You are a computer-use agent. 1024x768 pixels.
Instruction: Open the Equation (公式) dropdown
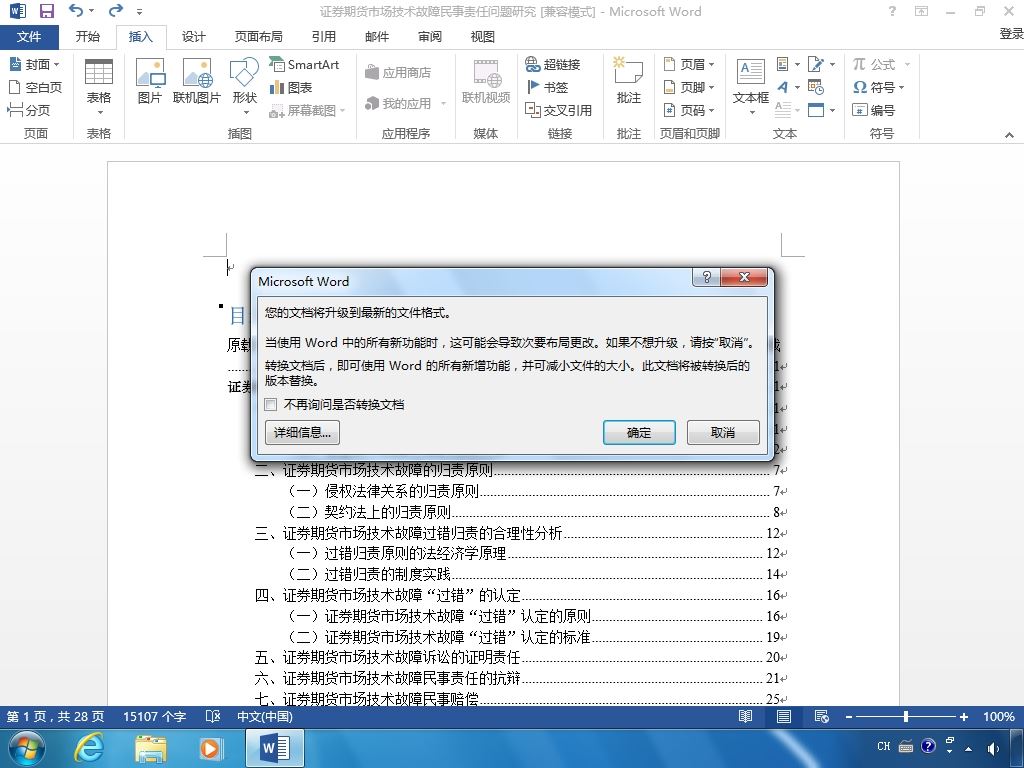[x=881, y=64]
